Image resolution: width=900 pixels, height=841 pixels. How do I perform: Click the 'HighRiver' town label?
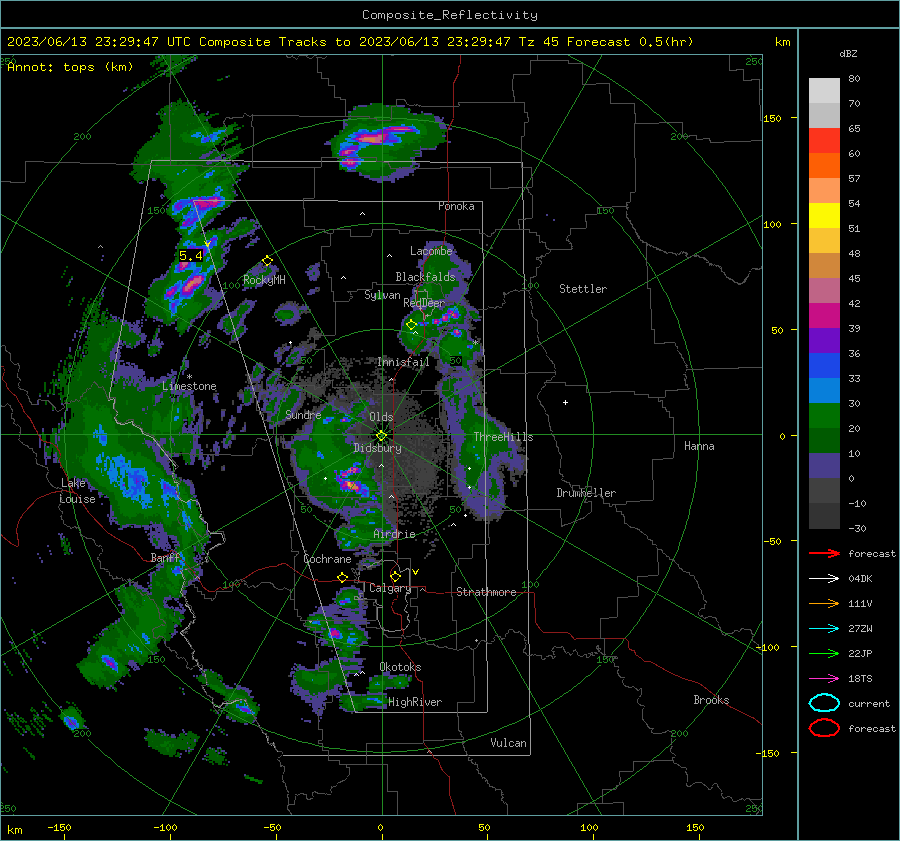(x=415, y=702)
